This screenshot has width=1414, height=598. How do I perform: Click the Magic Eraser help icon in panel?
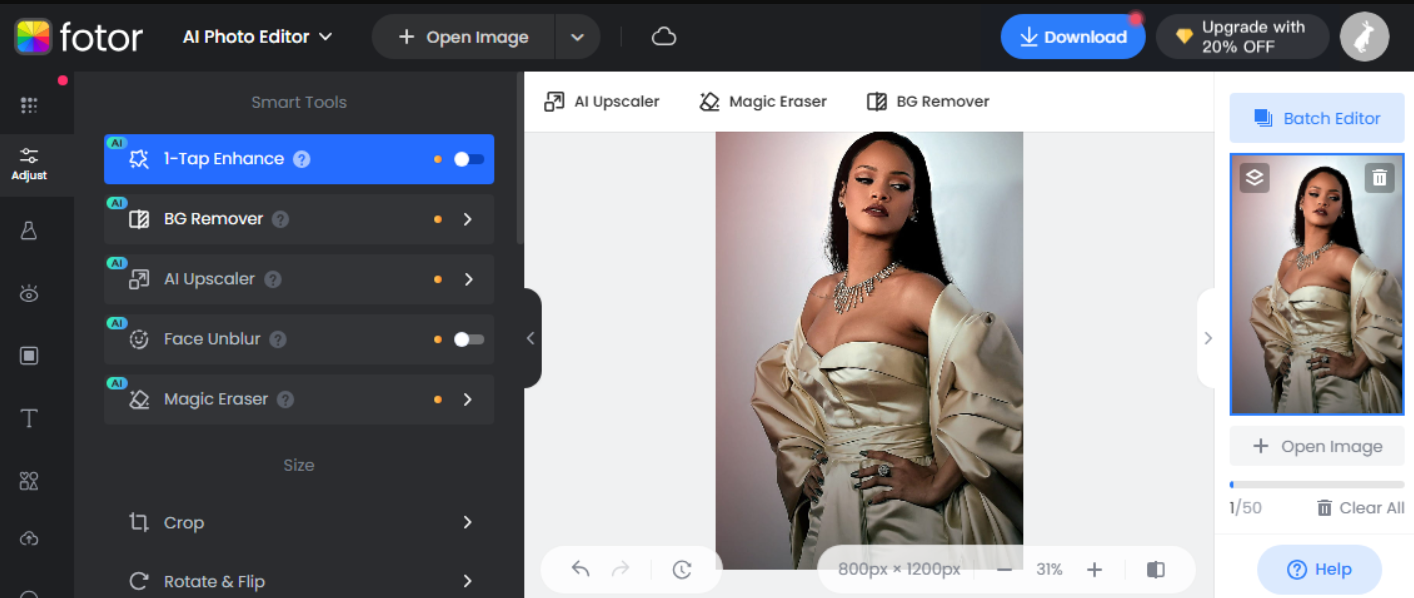click(x=285, y=399)
